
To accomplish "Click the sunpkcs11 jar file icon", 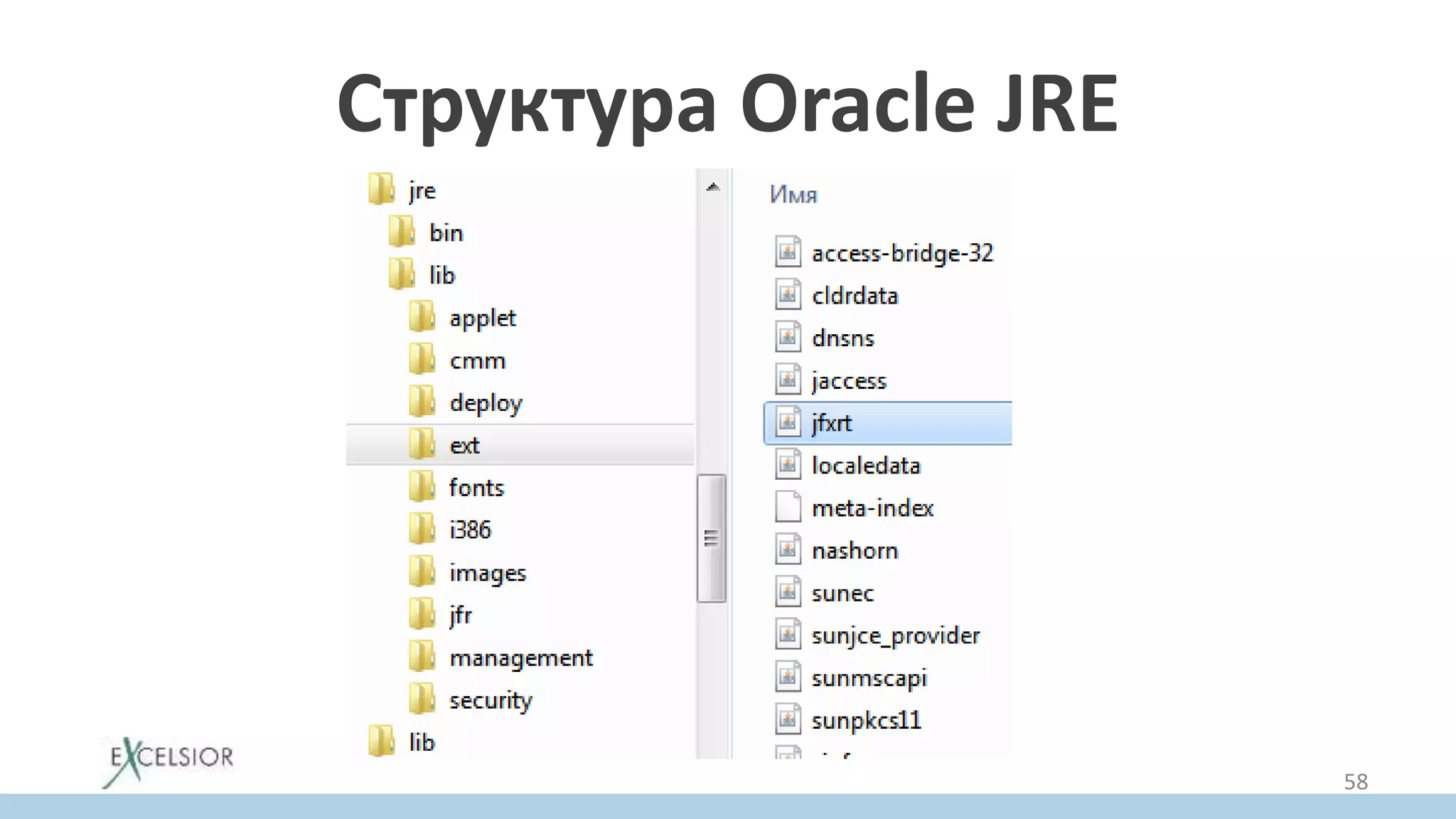I will 788,719.
